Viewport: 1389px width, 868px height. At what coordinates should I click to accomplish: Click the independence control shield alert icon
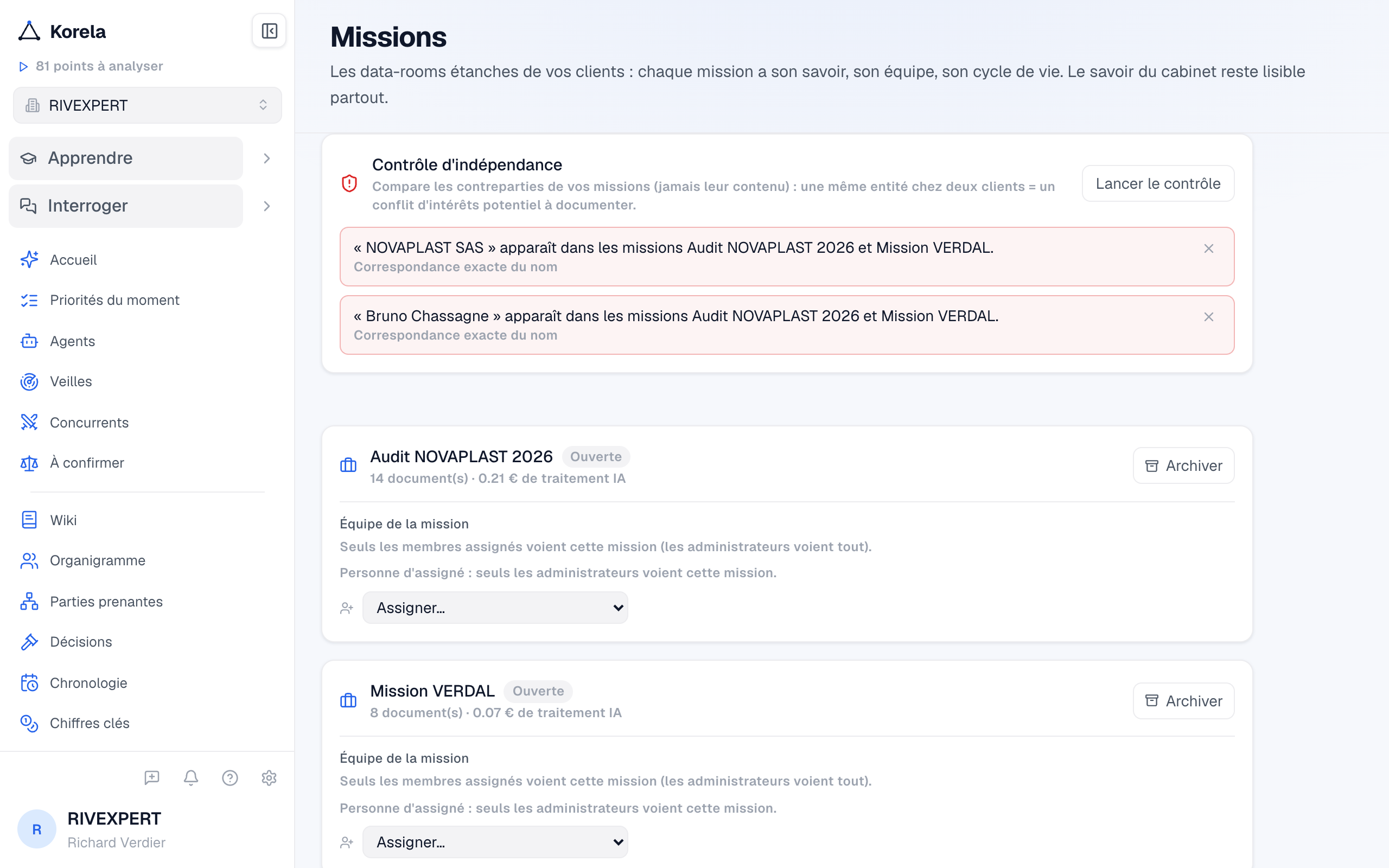[x=349, y=184]
